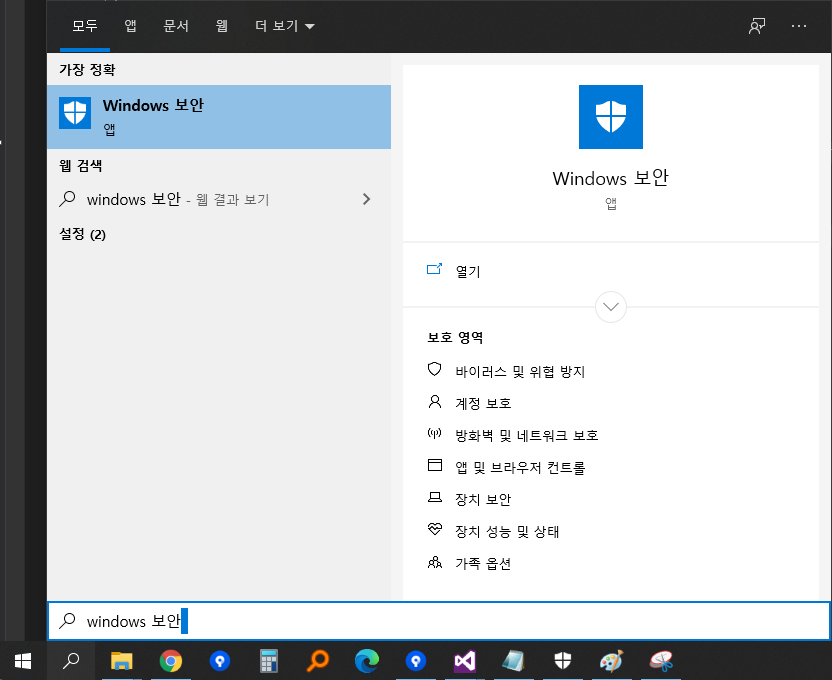Click the laptop icon for device security
Image resolution: width=832 pixels, height=680 pixels.
click(435, 497)
